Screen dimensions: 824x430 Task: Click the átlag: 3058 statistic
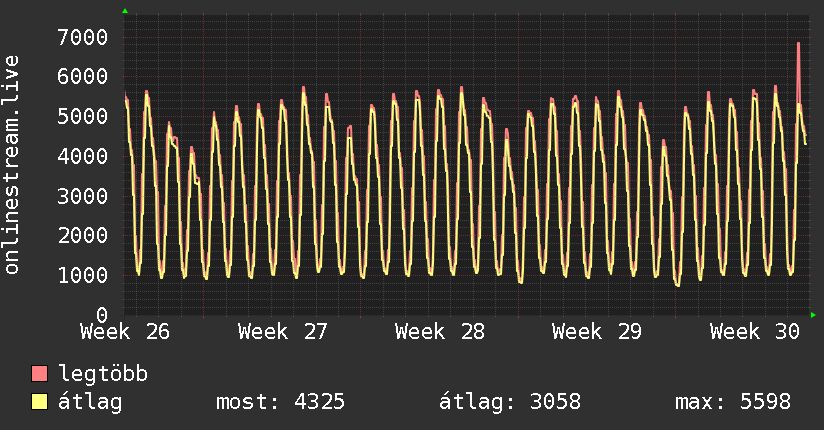510,402
